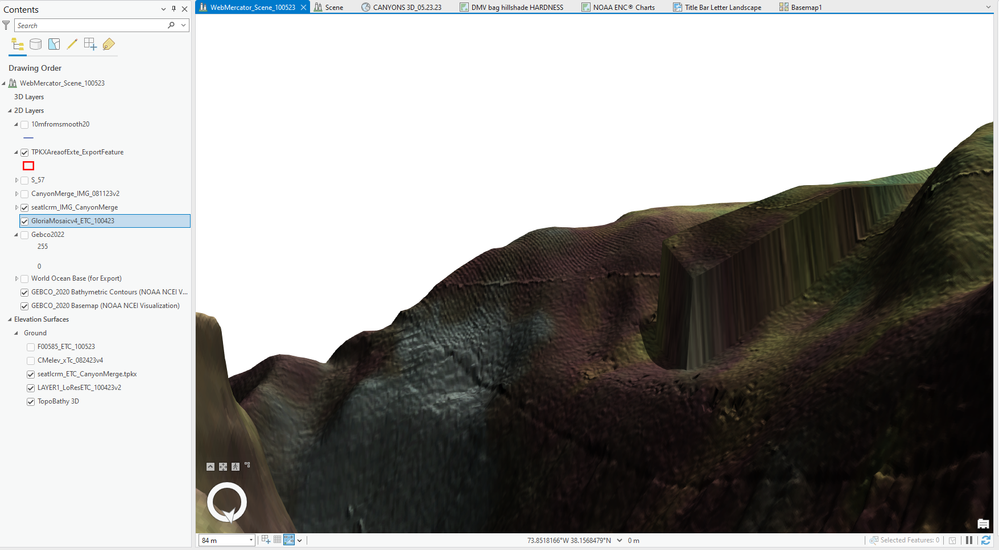
Task: Open the coordinate display units dropdown arrow
Action: coord(619,540)
